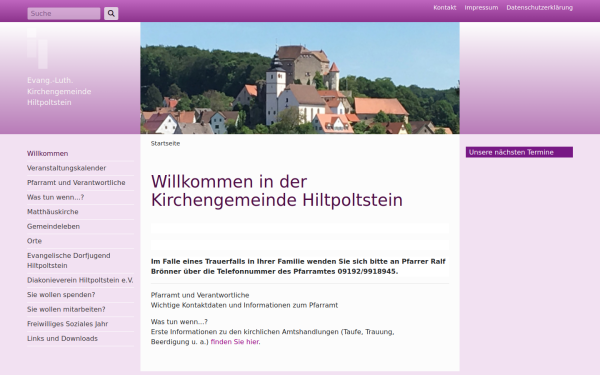This screenshot has height=375, width=600.
Task: Click Unsere nächsten Termine heading
Action: (x=519, y=152)
